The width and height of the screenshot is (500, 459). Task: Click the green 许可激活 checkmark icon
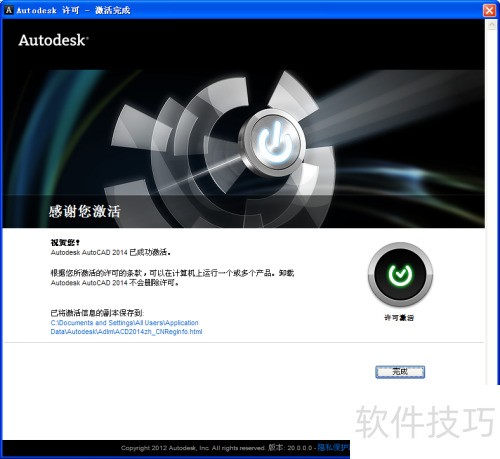(x=400, y=275)
